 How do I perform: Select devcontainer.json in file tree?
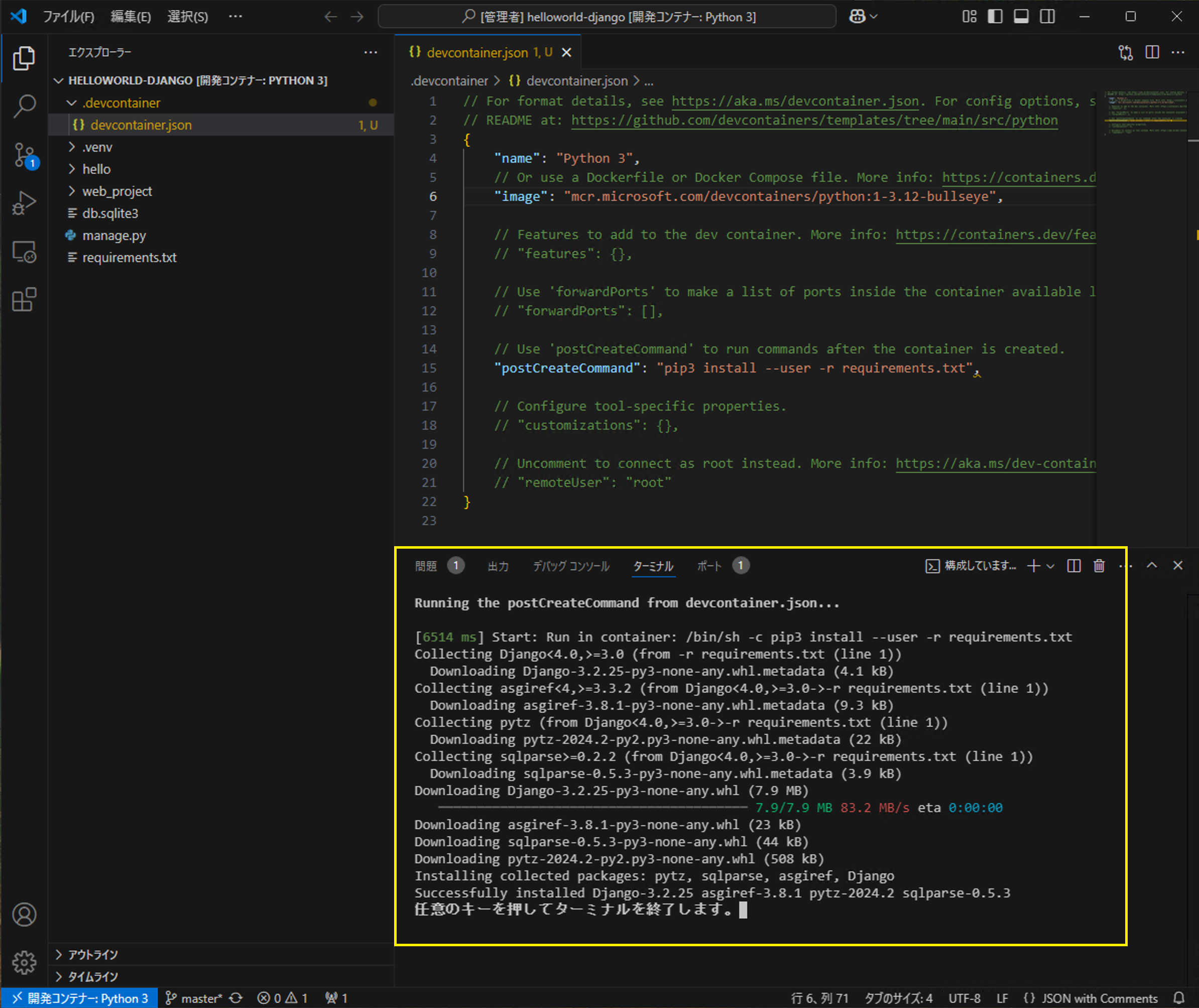coord(221,124)
